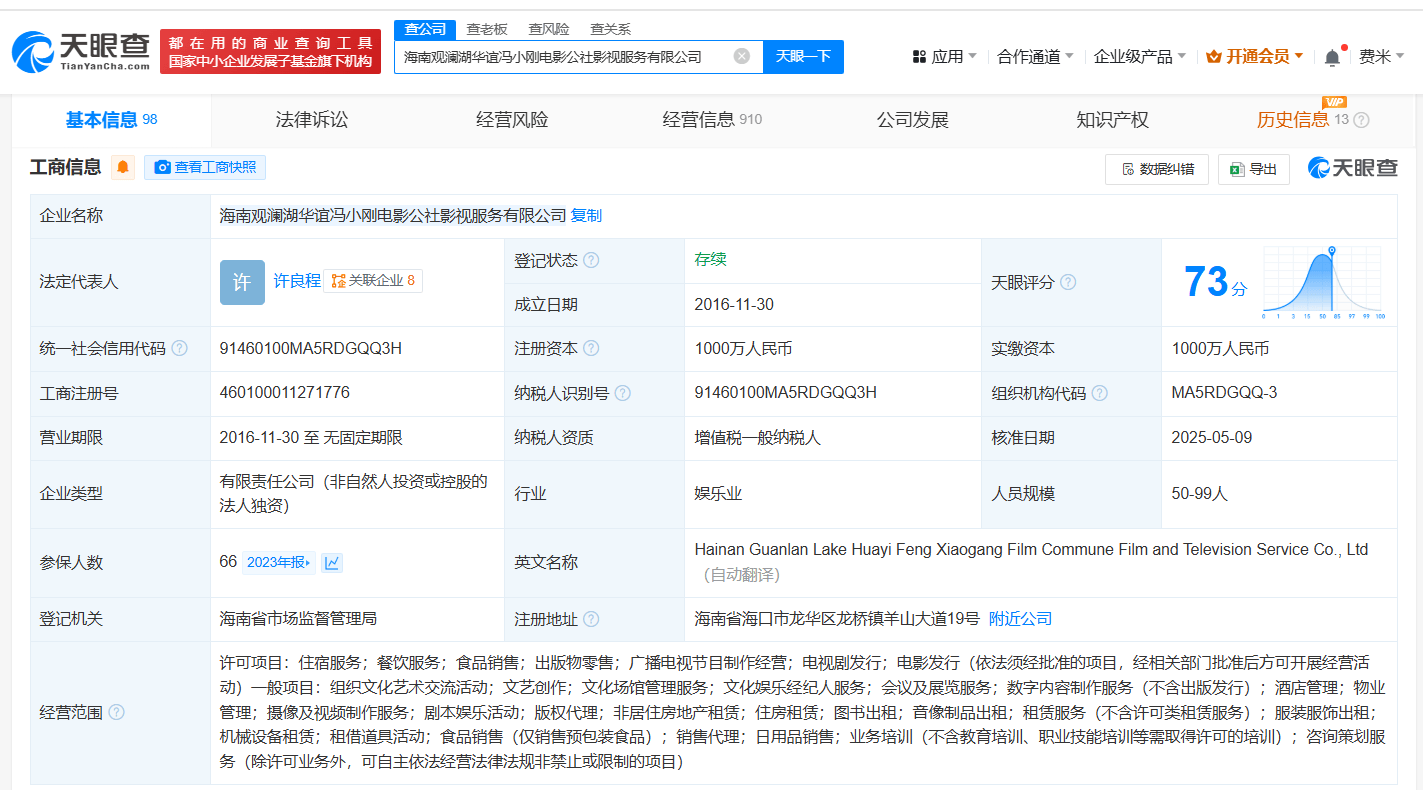Click help icon next to 天眼评分
1423x790 pixels.
coord(1068,283)
